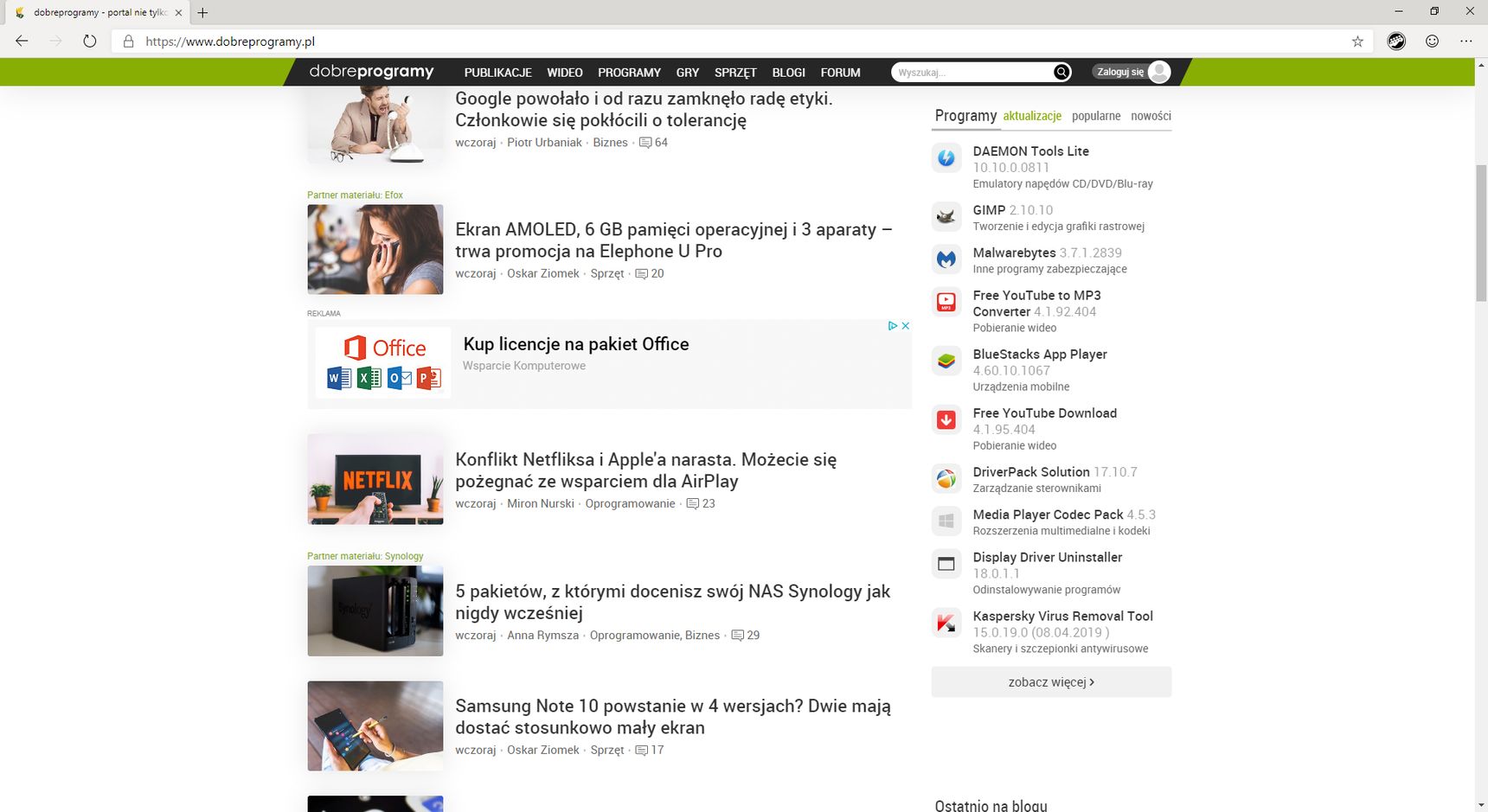The image size is (1488, 812).
Task: Click the BlueStacks App Player icon
Action: pyautogui.click(x=946, y=361)
